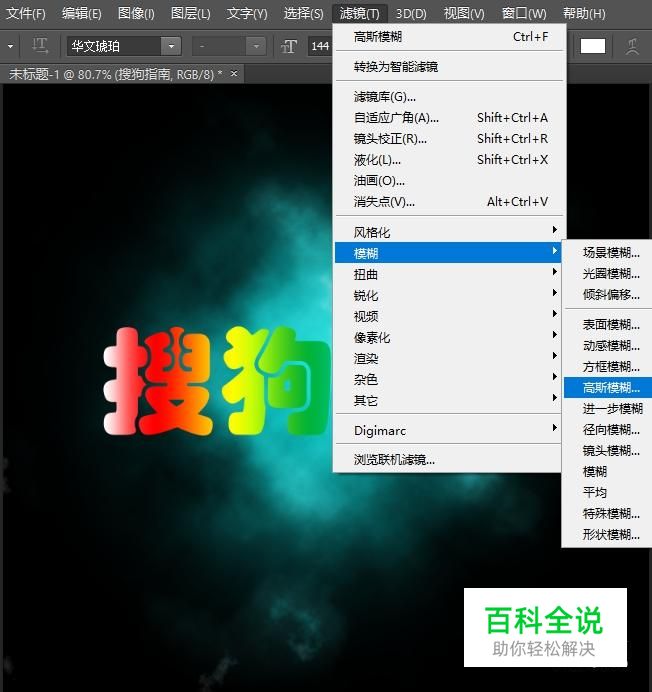
Task: Open tool preset picker arrow at left
Action: [x=10, y=46]
